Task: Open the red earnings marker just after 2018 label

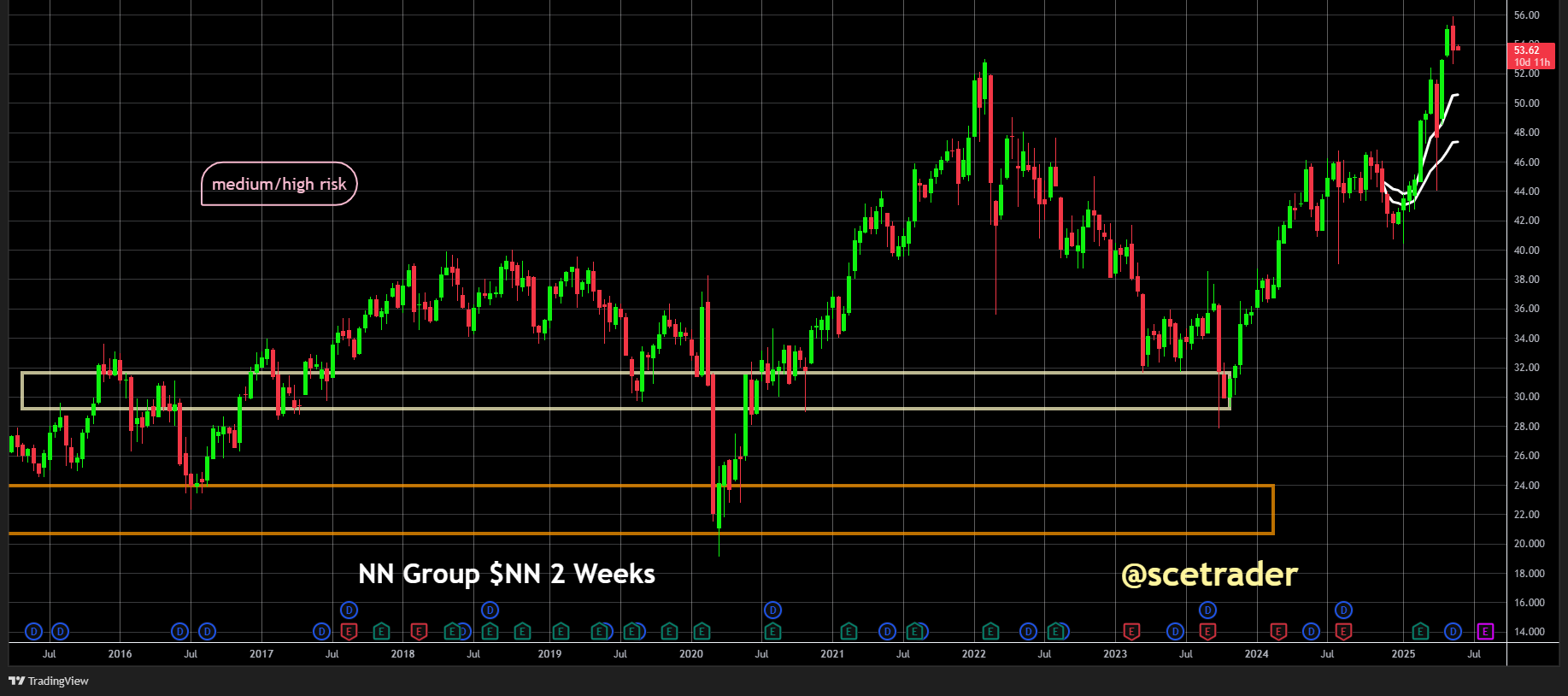Action: [419, 632]
